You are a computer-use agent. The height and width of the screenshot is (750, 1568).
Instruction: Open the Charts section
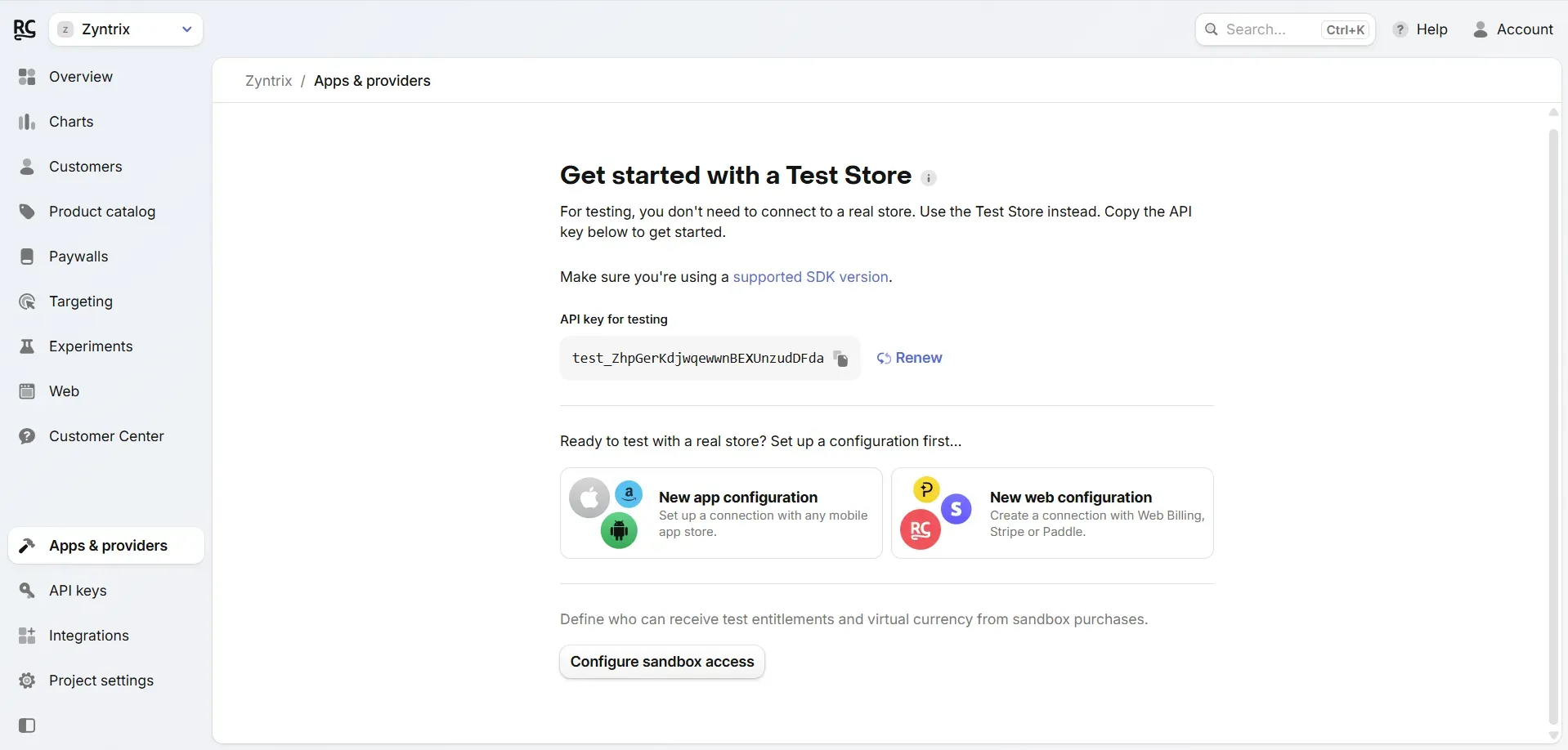(x=71, y=122)
